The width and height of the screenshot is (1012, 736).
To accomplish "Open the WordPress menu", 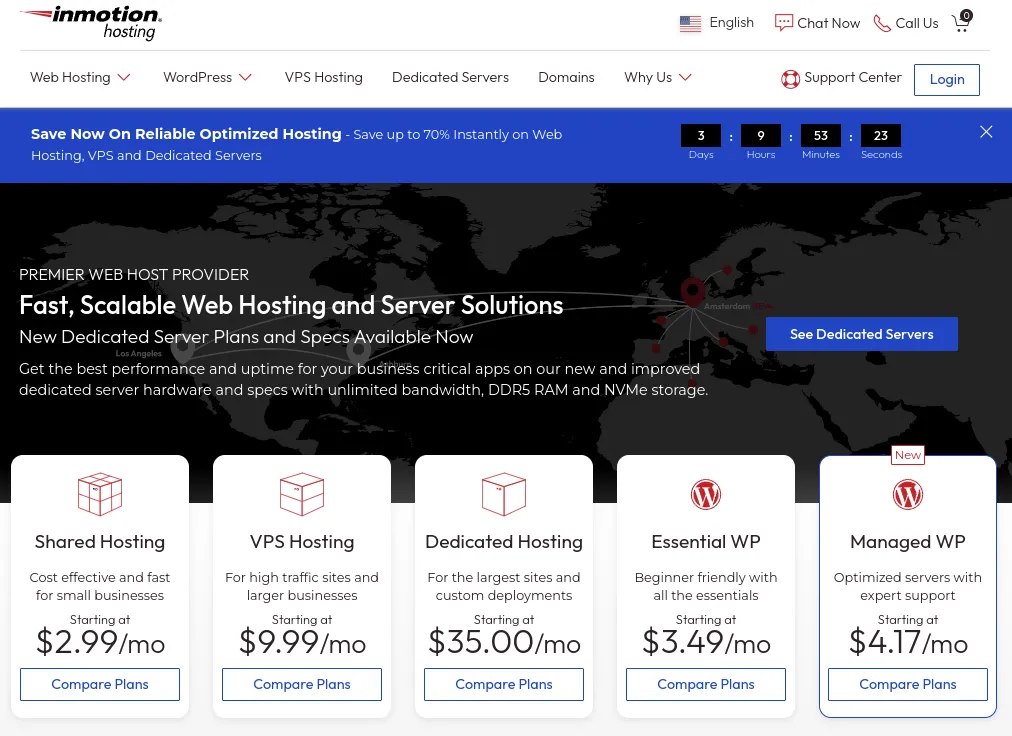I will (197, 77).
